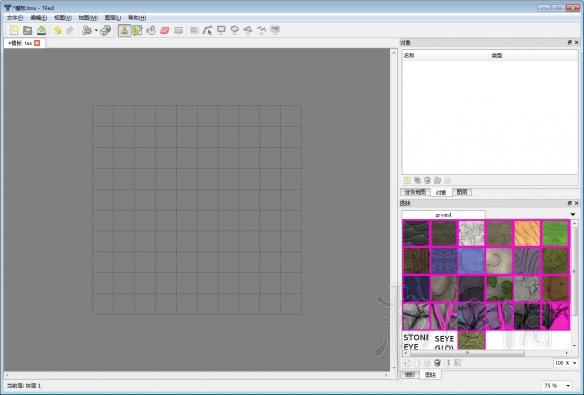Switch to the 迷你地图 tab

415,192
